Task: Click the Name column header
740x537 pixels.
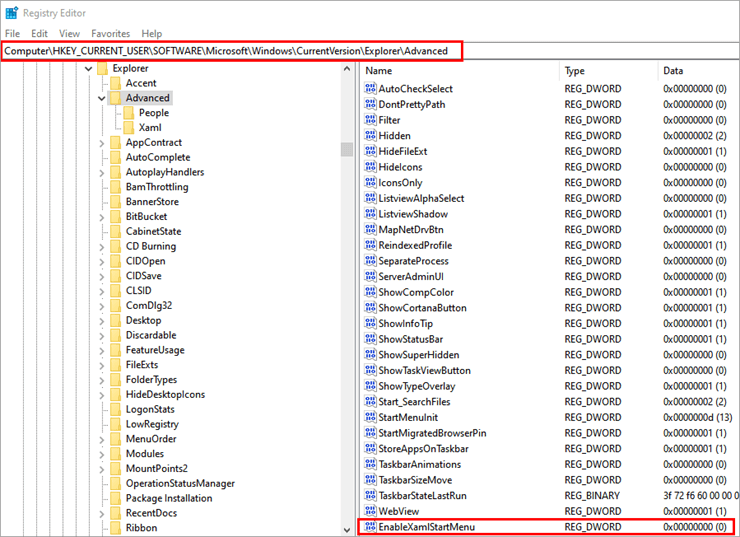Action: coord(460,71)
